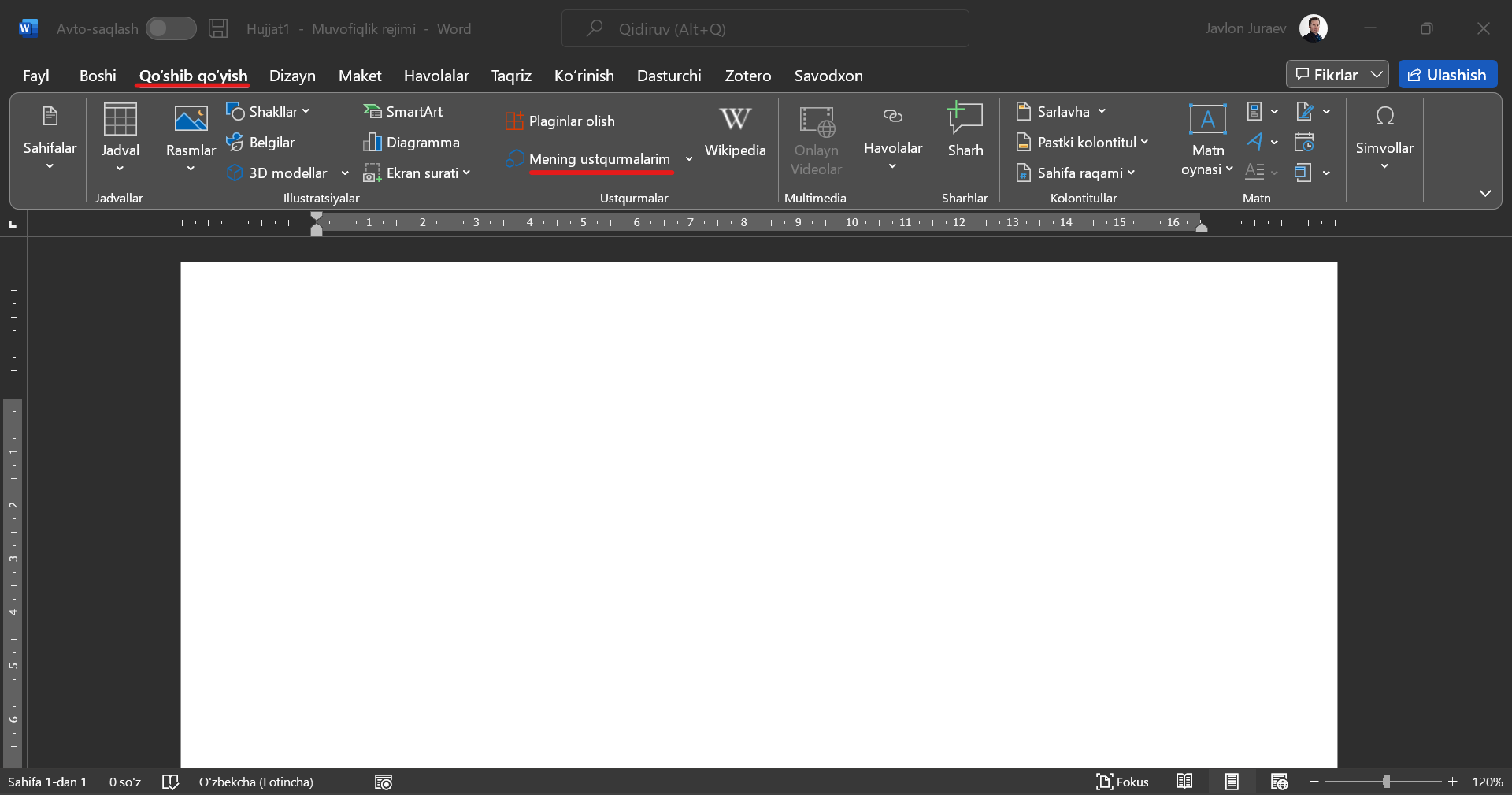Screen dimensions: 1512x795
Task: Click the Qidiruv search box
Action: tap(765, 29)
